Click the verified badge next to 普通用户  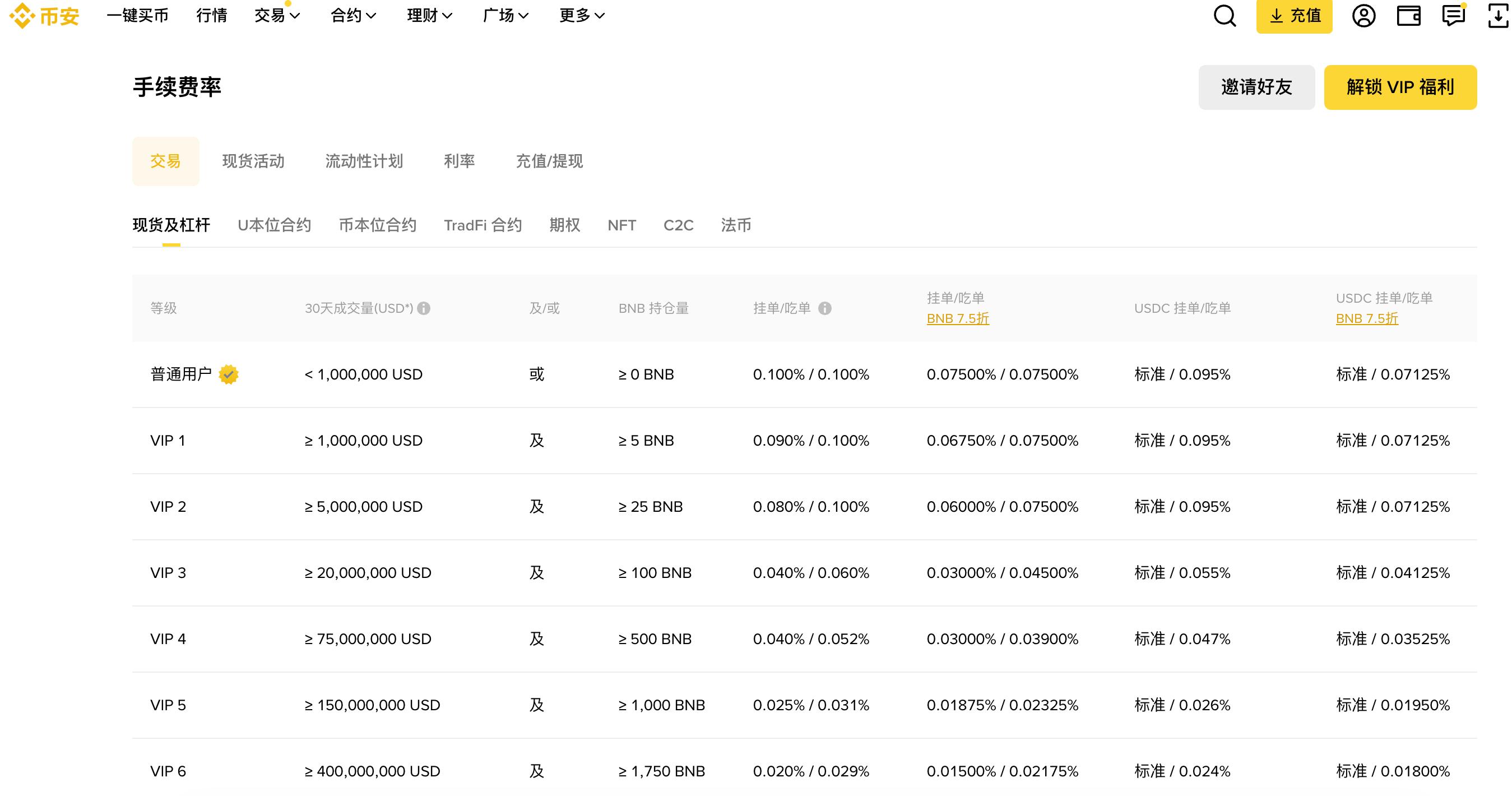tap(228, 374)
